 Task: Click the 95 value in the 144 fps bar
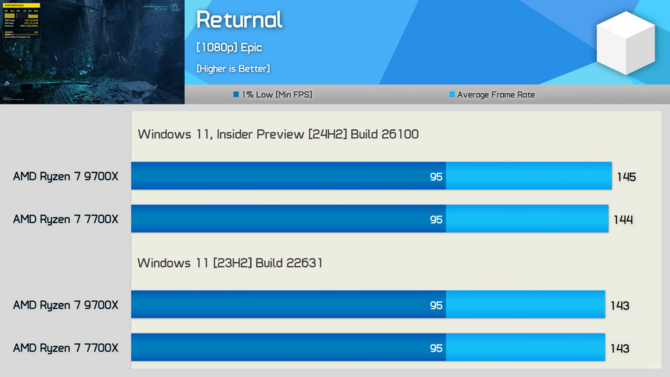[436, 220]
